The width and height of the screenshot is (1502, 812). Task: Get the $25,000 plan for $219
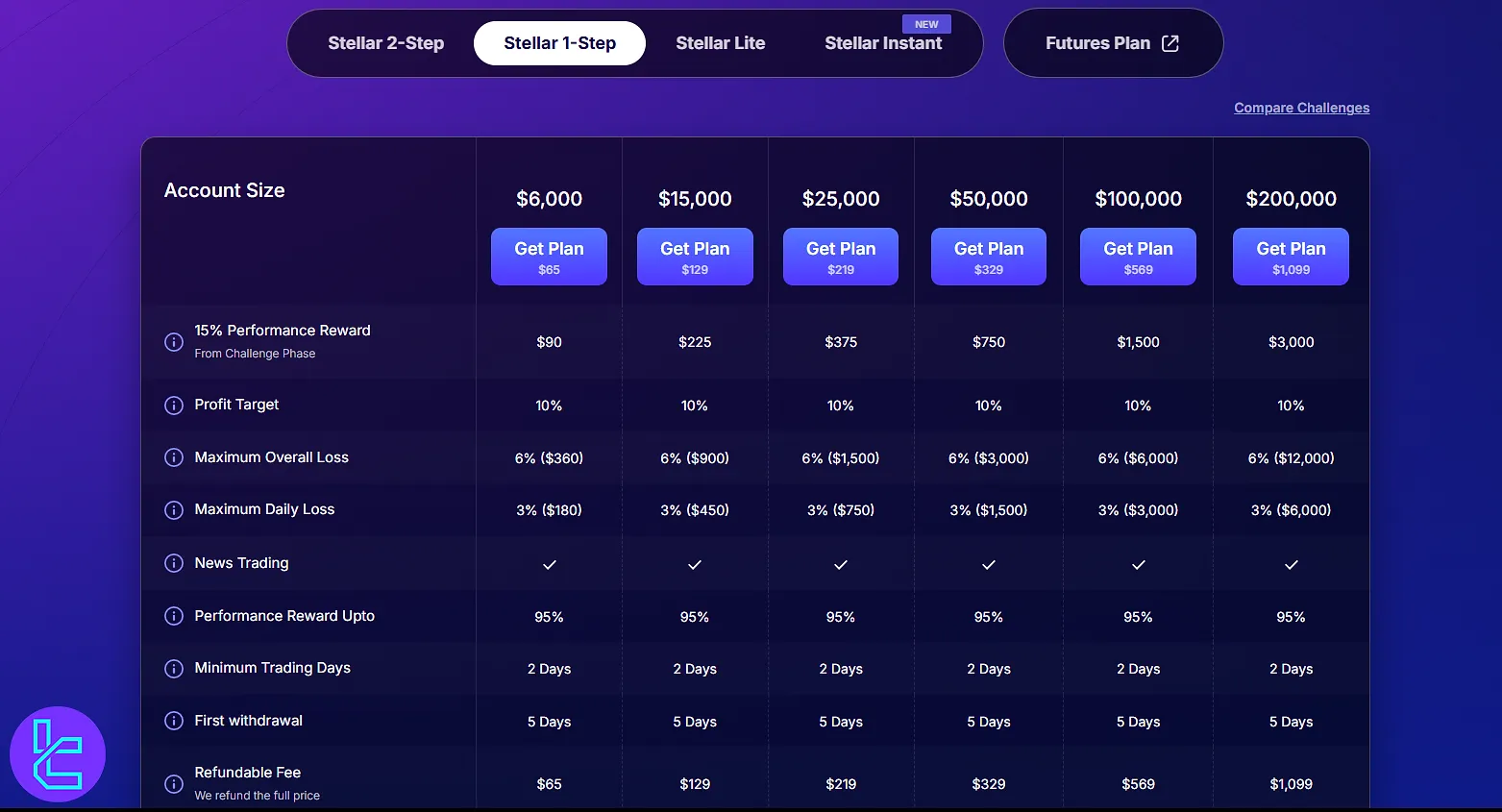tap(841, 257)
